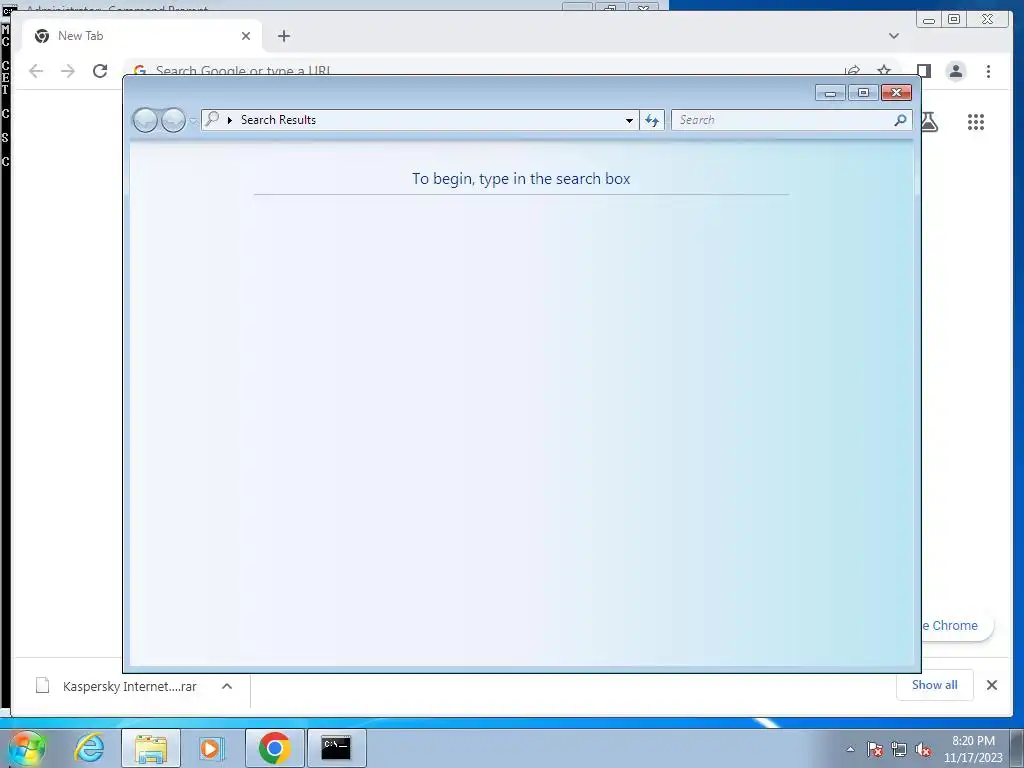Restore down the Chrome window
Screen dimensions: 1024x768
[954, 20]
